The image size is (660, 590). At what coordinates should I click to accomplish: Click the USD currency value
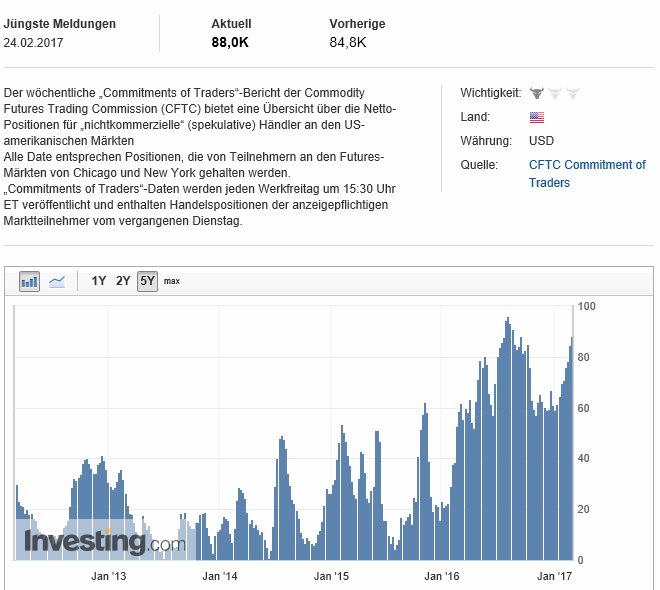pos(541,141)
